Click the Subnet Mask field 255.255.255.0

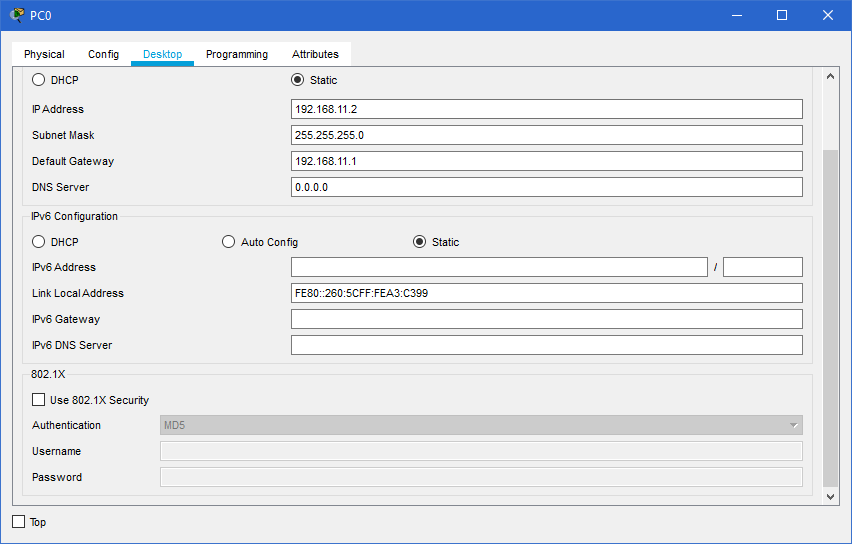pyautogui.click(x=547, y=135)
